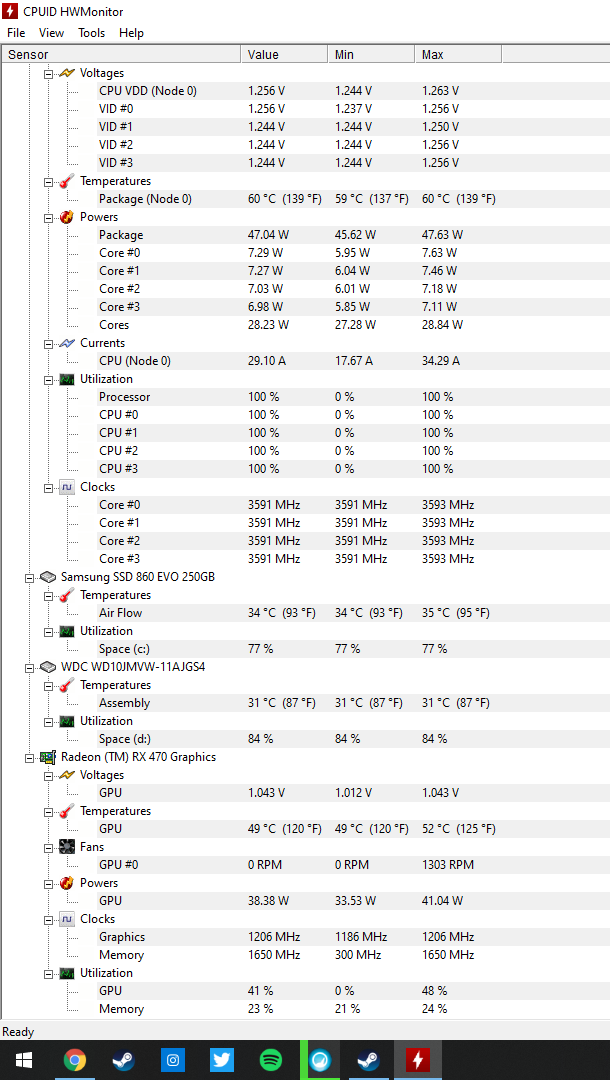Screen dimensions: 610x1084
Task: Click the Samsung SSD 860 EVO drive icon
Action: click(x=48, y=577)
